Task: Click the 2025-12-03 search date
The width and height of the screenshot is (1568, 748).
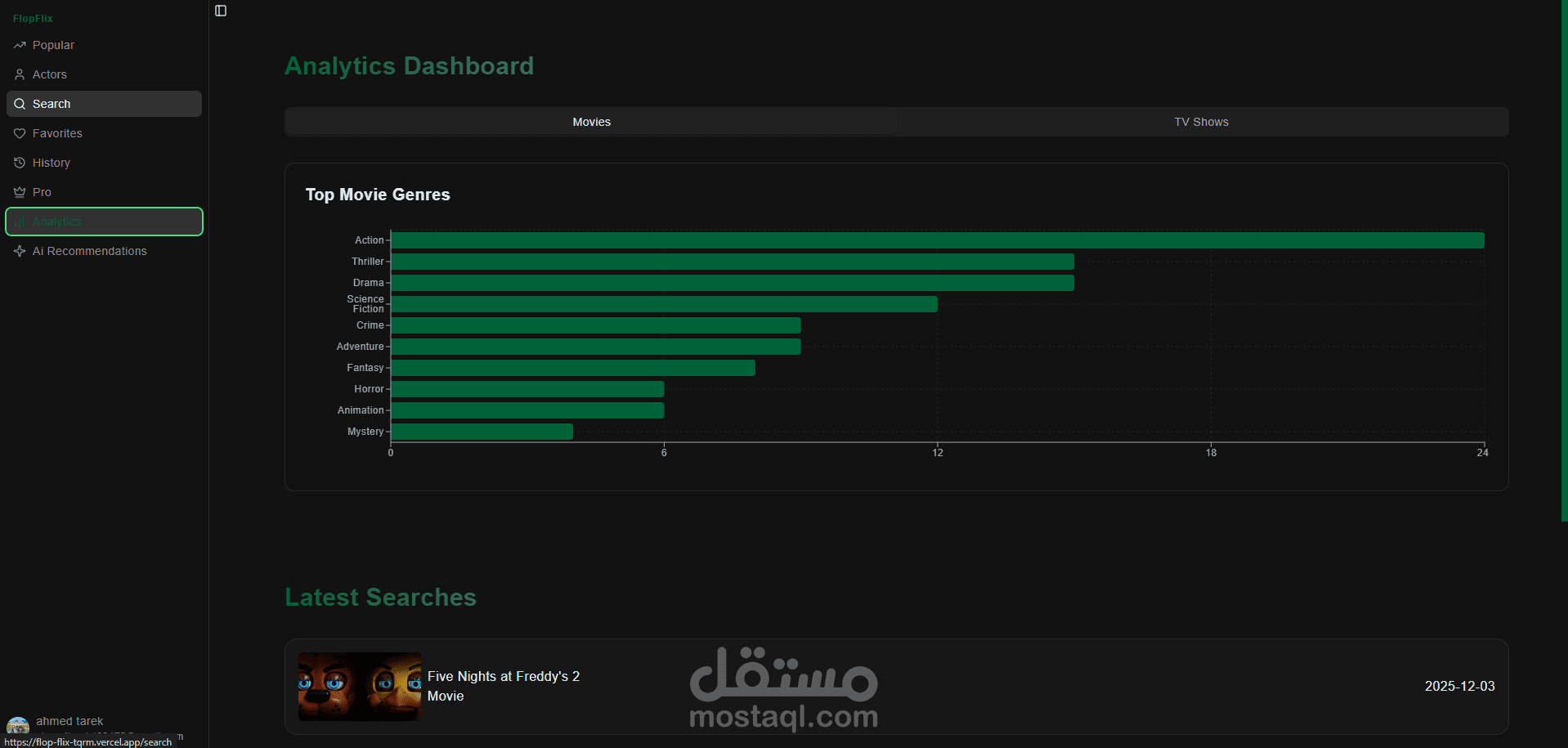Action: point(1460,686)
